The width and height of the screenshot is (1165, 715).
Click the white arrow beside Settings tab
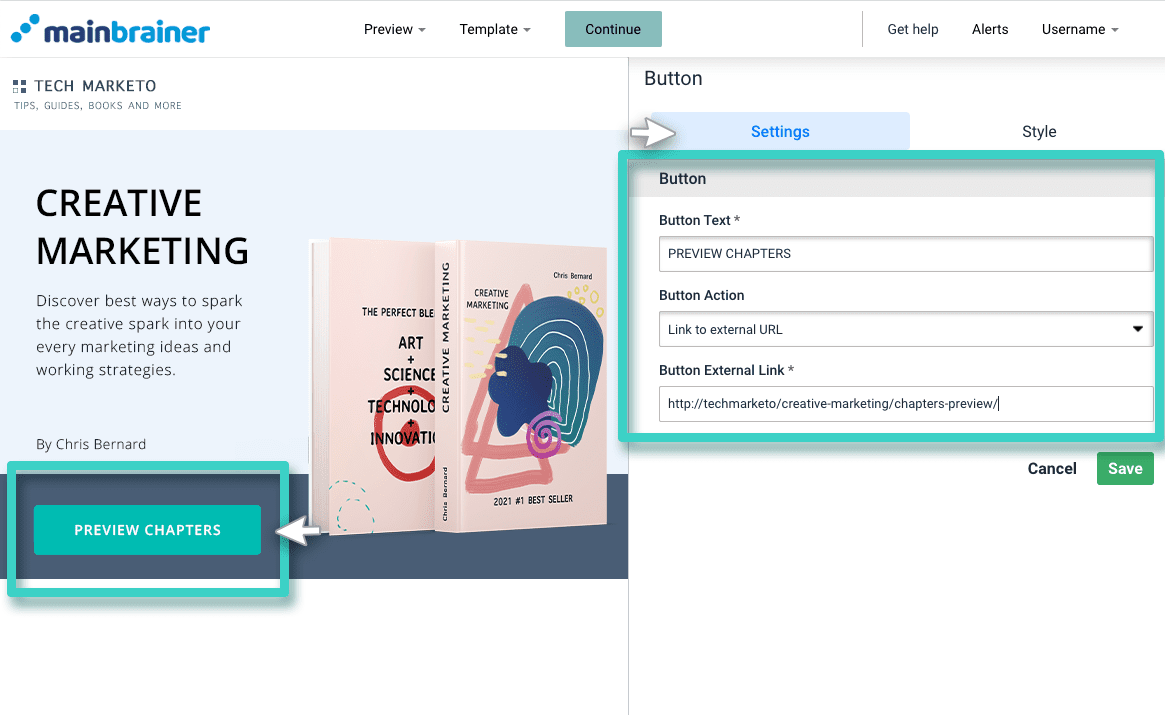pyautogui.click(x=653, y=132)
